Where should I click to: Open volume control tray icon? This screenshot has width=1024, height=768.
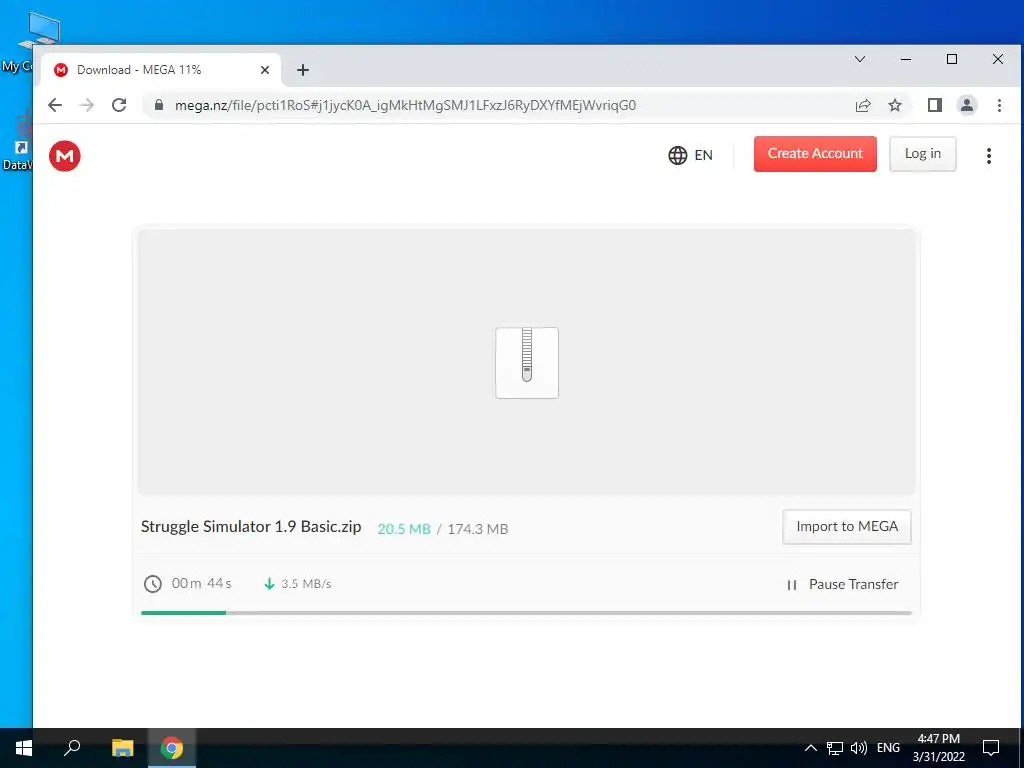point(859,748)
